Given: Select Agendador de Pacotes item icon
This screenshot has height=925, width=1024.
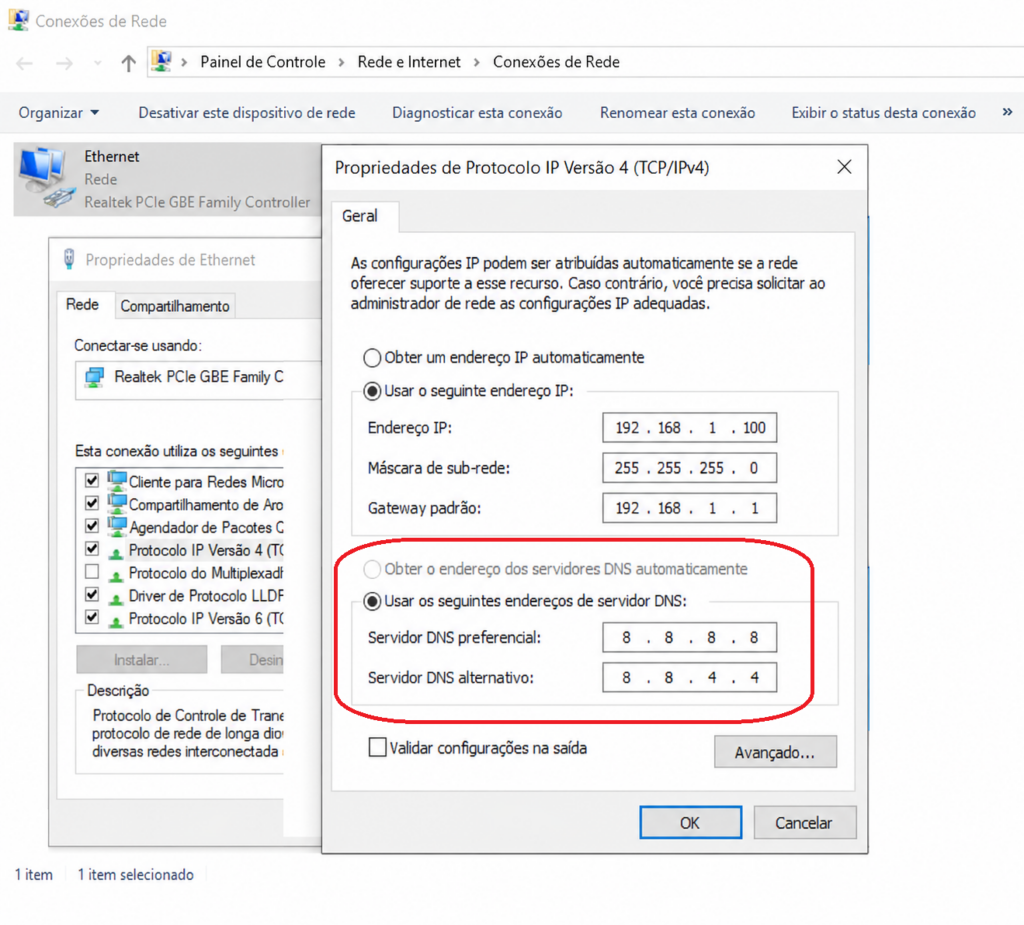Looking at the screenshot, I should click(x=117, y=527).
